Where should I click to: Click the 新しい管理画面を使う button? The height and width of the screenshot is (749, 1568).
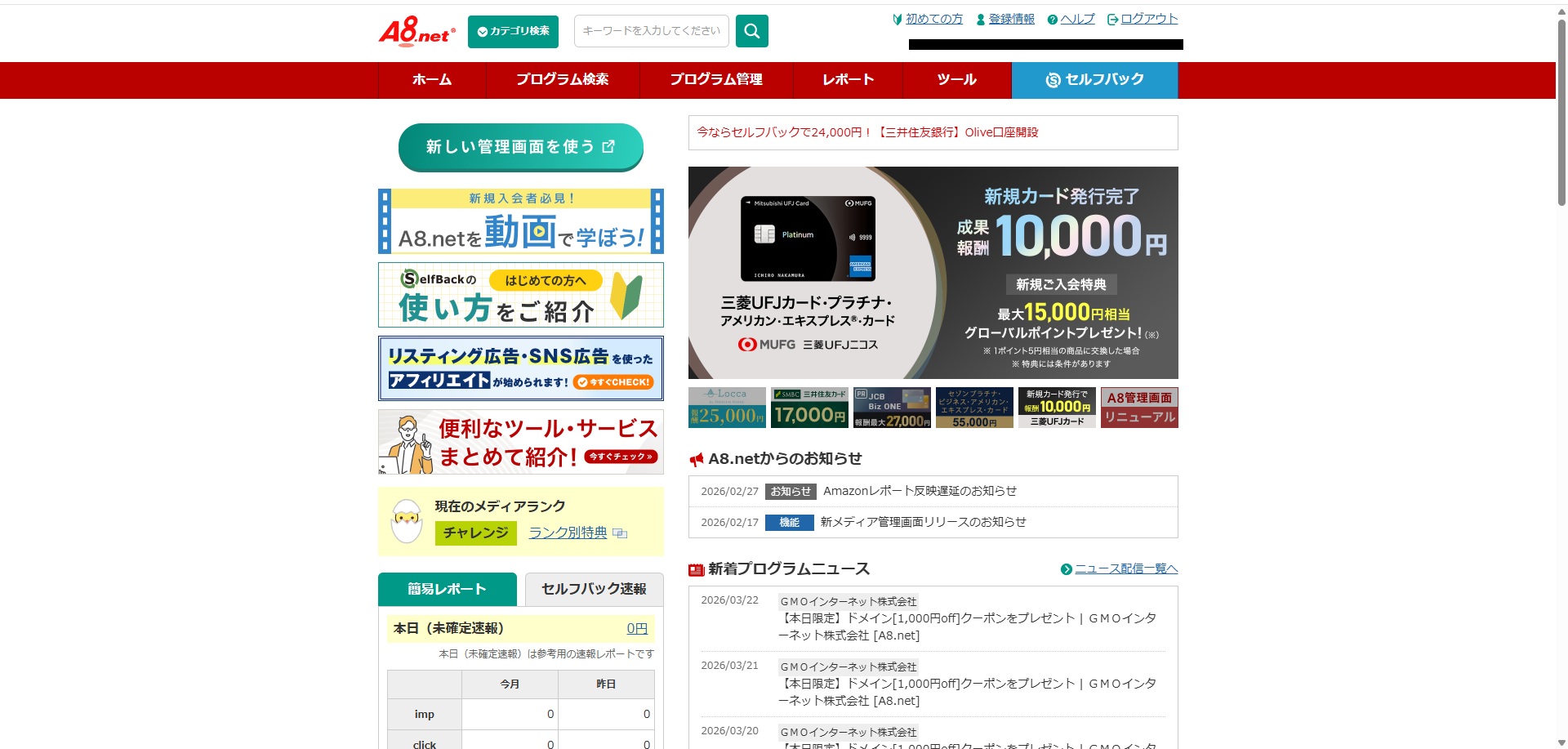click(x=520, y=147)
